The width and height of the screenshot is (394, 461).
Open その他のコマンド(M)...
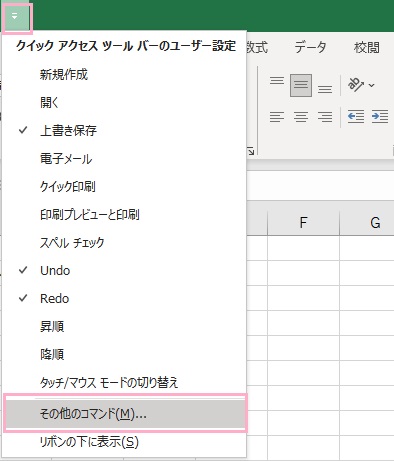click(x=125, y=414)
